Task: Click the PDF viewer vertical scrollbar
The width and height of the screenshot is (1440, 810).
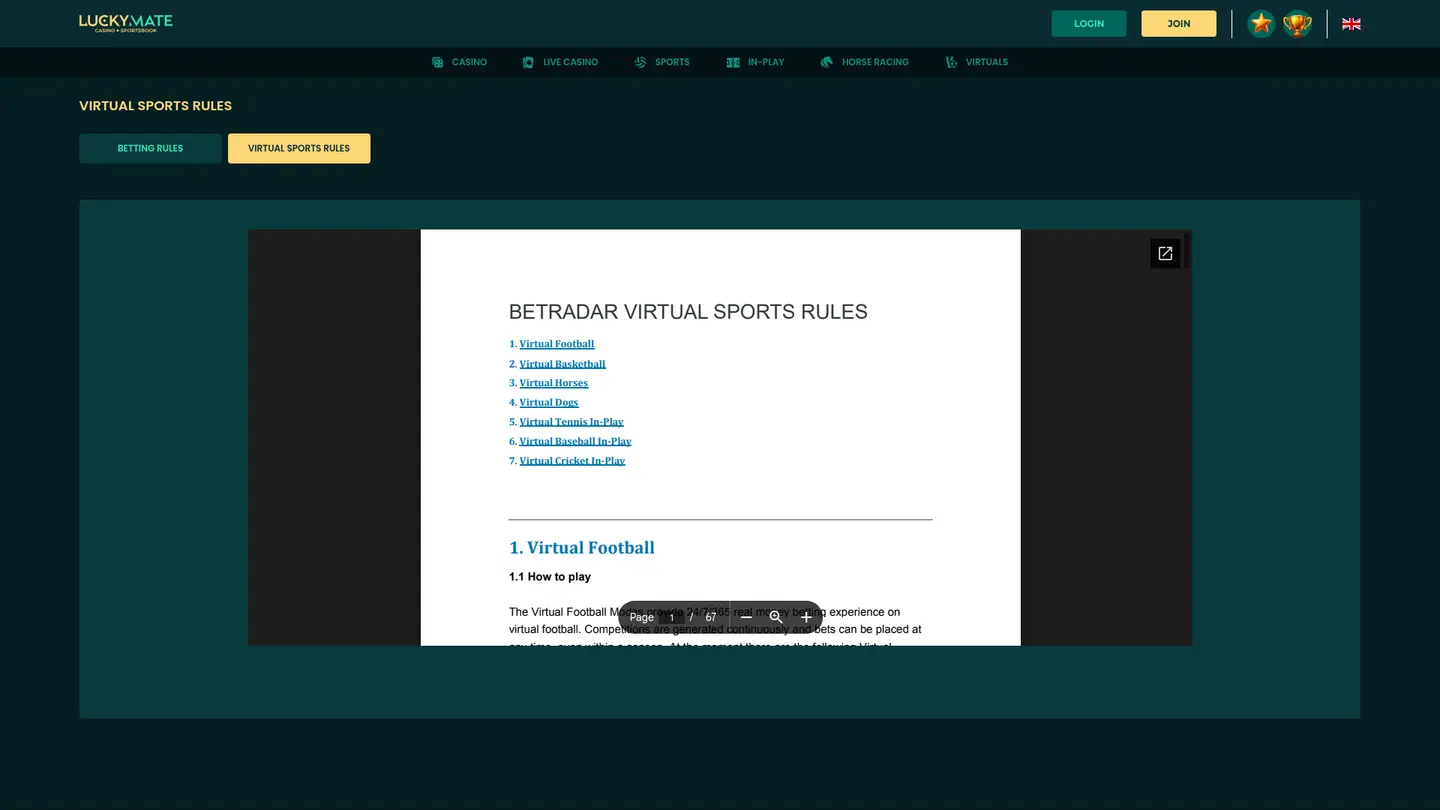Action: tap(1187, 250)
